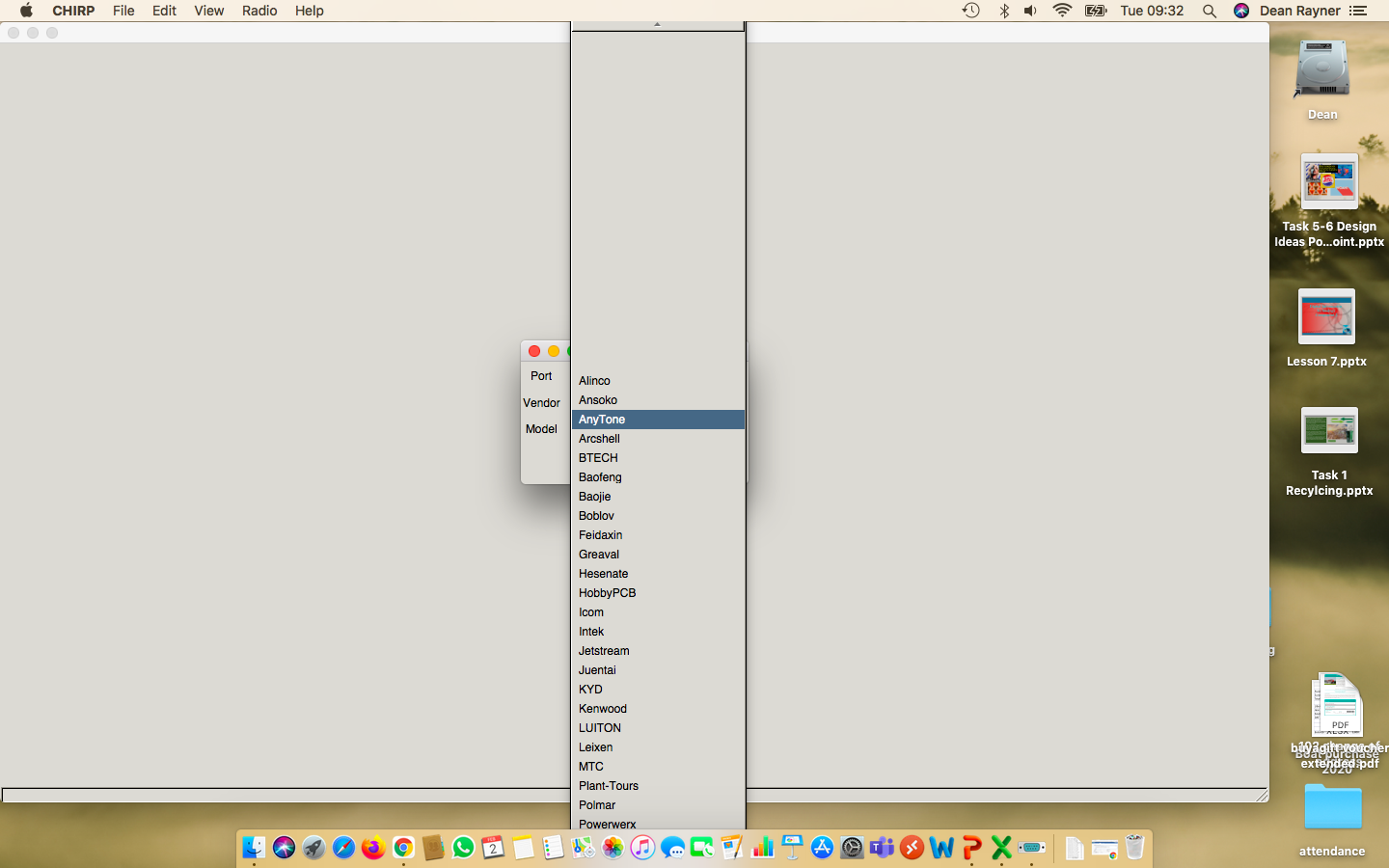Select Boblov vendor option
The height and width of the screenshot is (868, 1389).
click(x=658, y=516)
